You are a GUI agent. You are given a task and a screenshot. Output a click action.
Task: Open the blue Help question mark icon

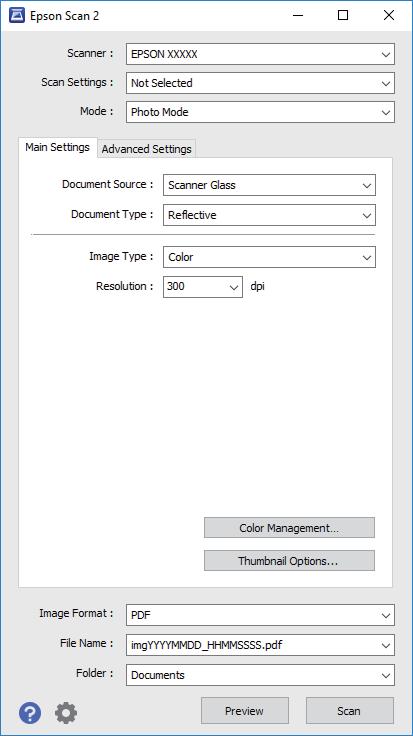[x=30, y=713]
